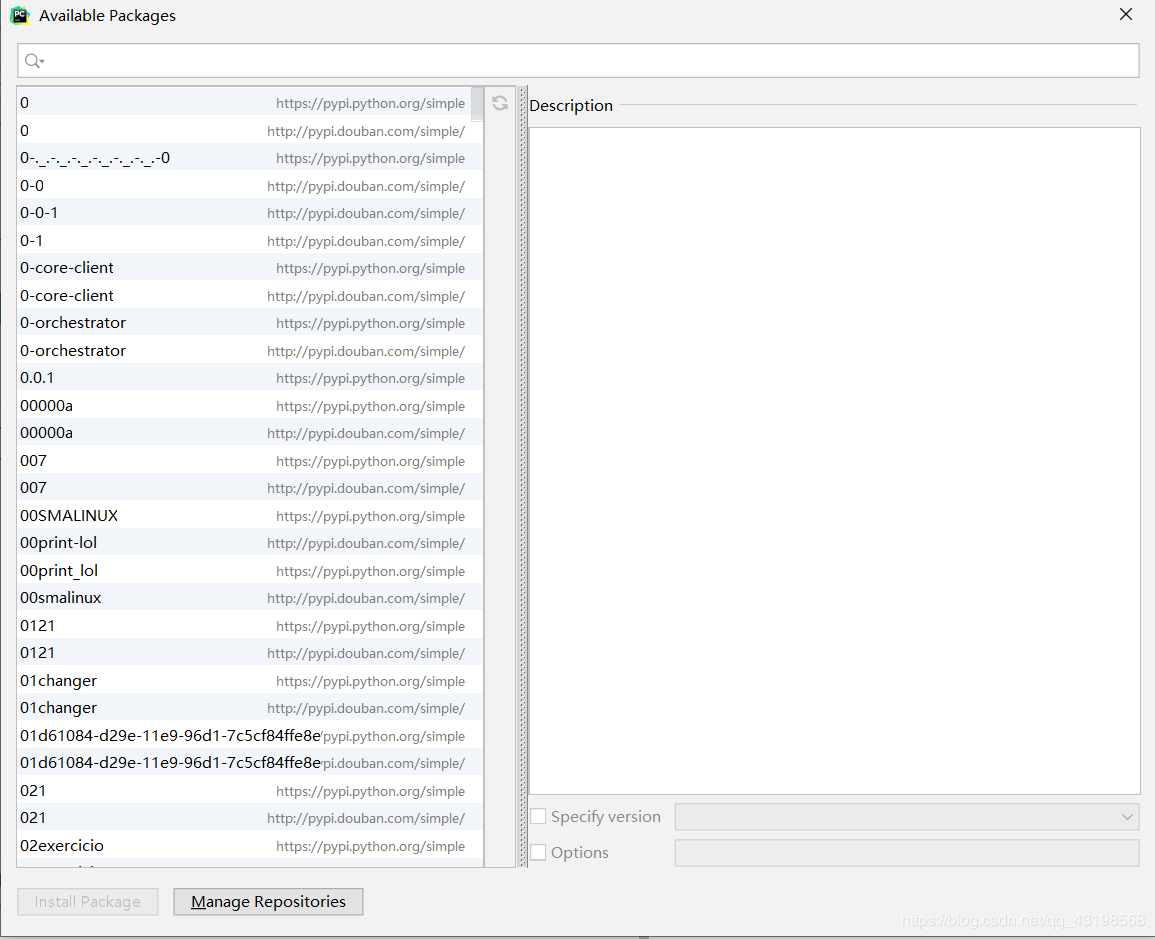
Task: Select 0121 from pypi.python.org
Action: coord(250,625)
